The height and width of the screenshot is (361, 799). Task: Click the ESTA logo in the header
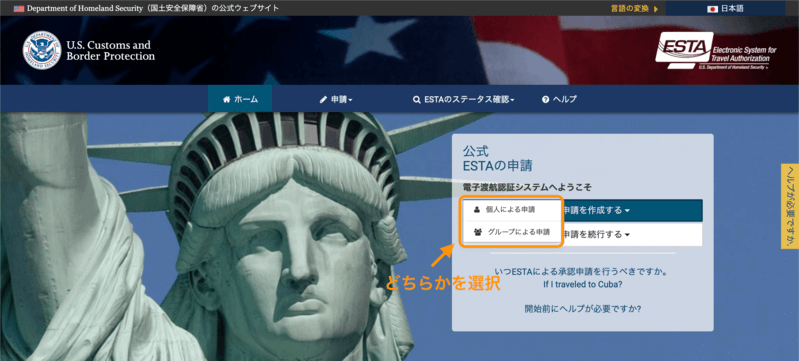click(715, 50)
